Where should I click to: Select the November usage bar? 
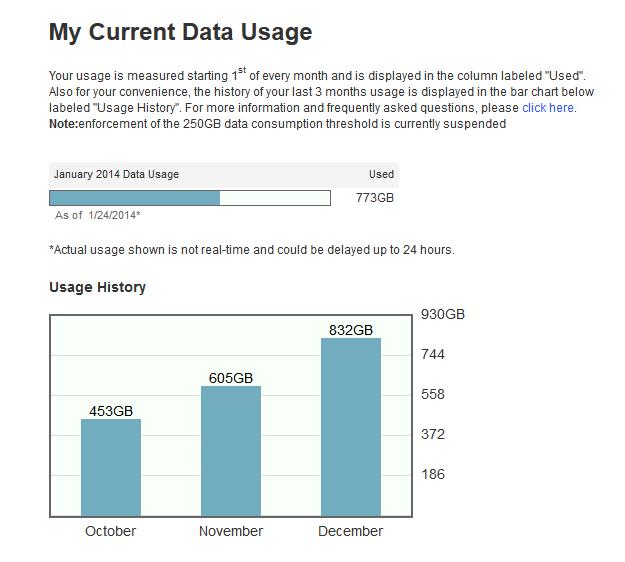tap(231, 451)
